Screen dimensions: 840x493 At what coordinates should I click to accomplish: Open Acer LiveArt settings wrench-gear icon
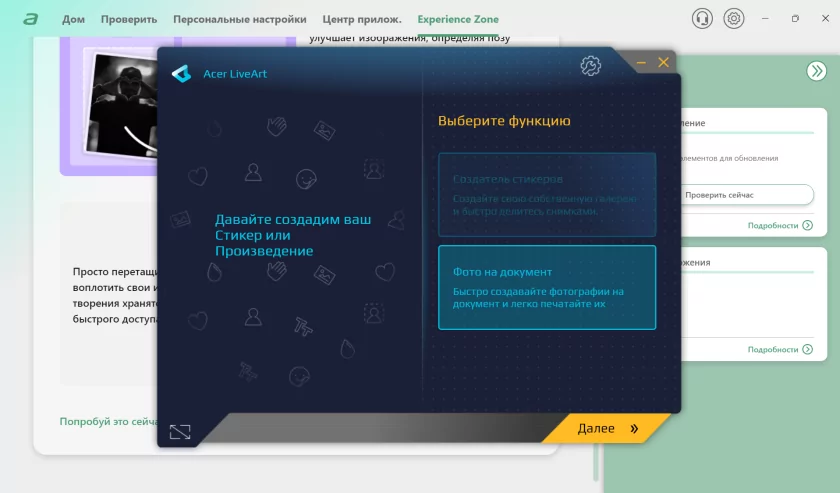[x=590, y=66]
